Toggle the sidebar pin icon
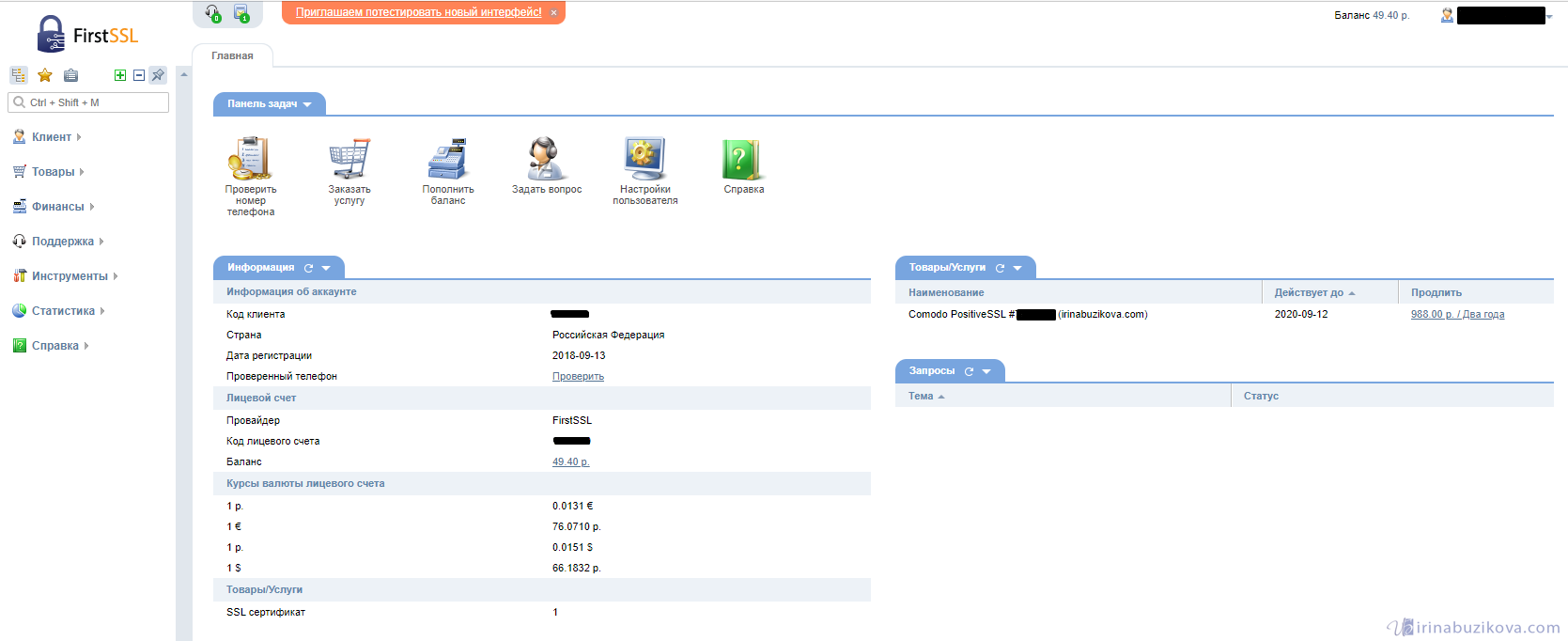This screenshot has width=1568, height=641. click(158, 75)
